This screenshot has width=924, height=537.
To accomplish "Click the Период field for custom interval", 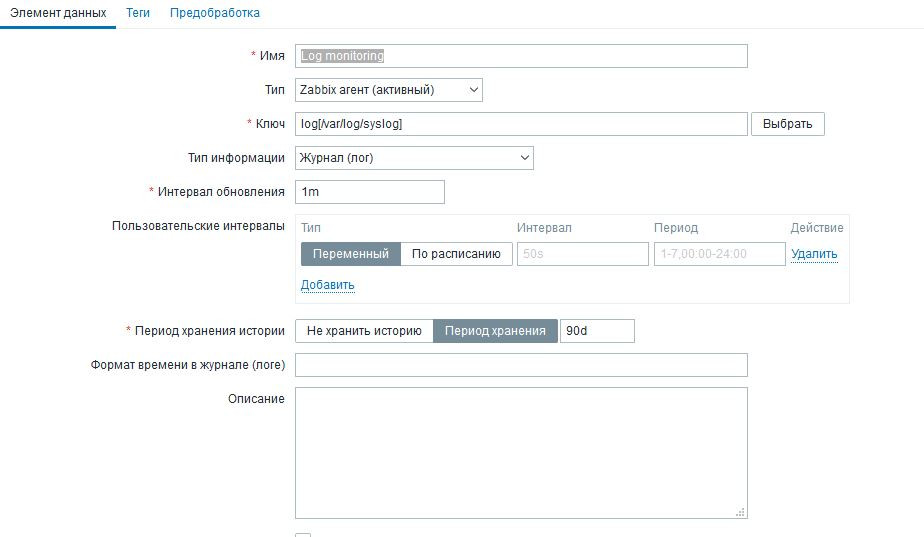I will click(x=719, y=254).
